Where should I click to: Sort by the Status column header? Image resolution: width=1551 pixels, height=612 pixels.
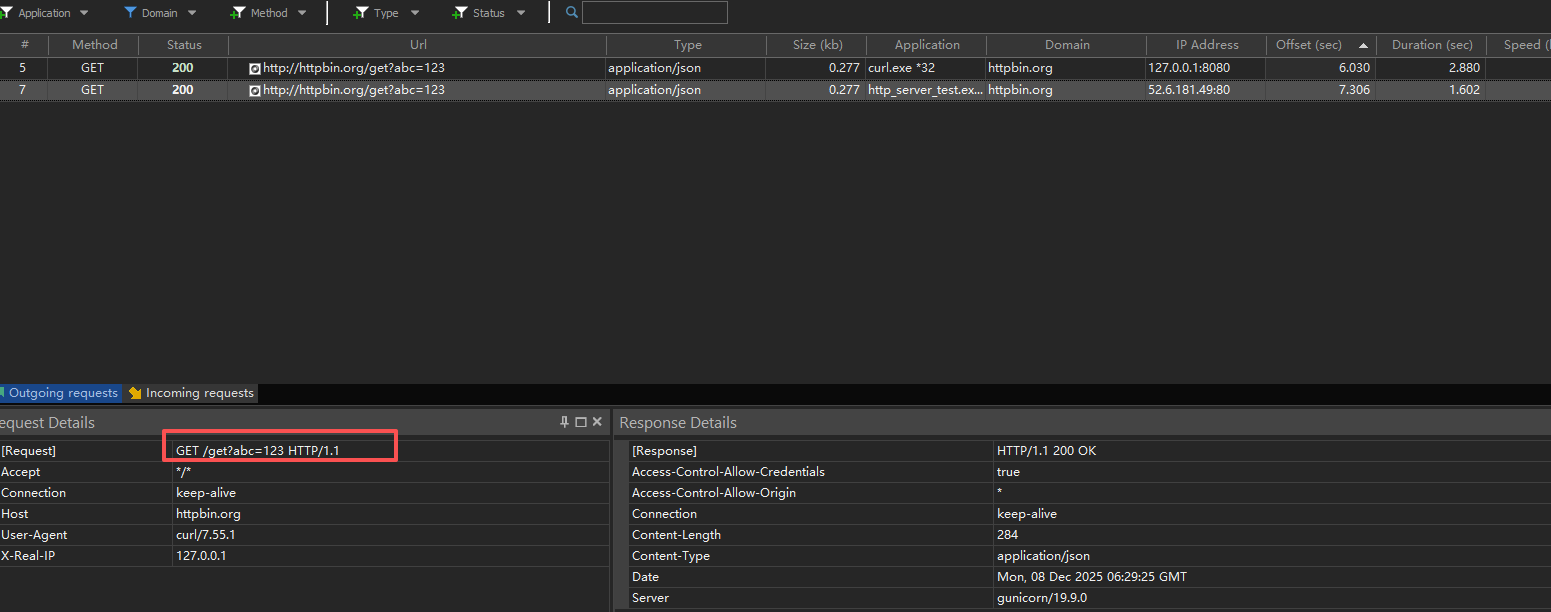pyautogui.click(x=184, y=45)
